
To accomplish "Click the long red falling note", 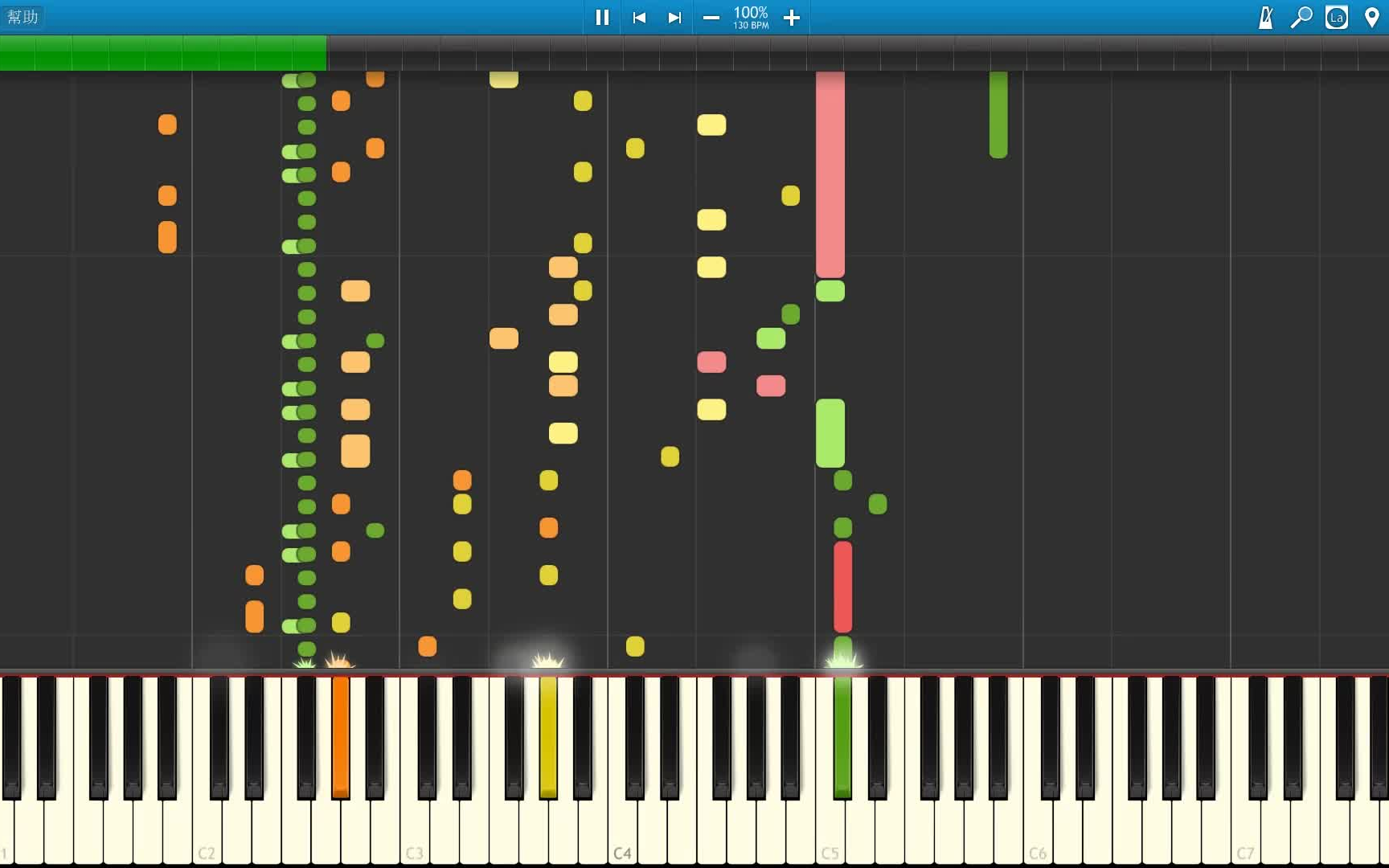I will pos(842,587).
